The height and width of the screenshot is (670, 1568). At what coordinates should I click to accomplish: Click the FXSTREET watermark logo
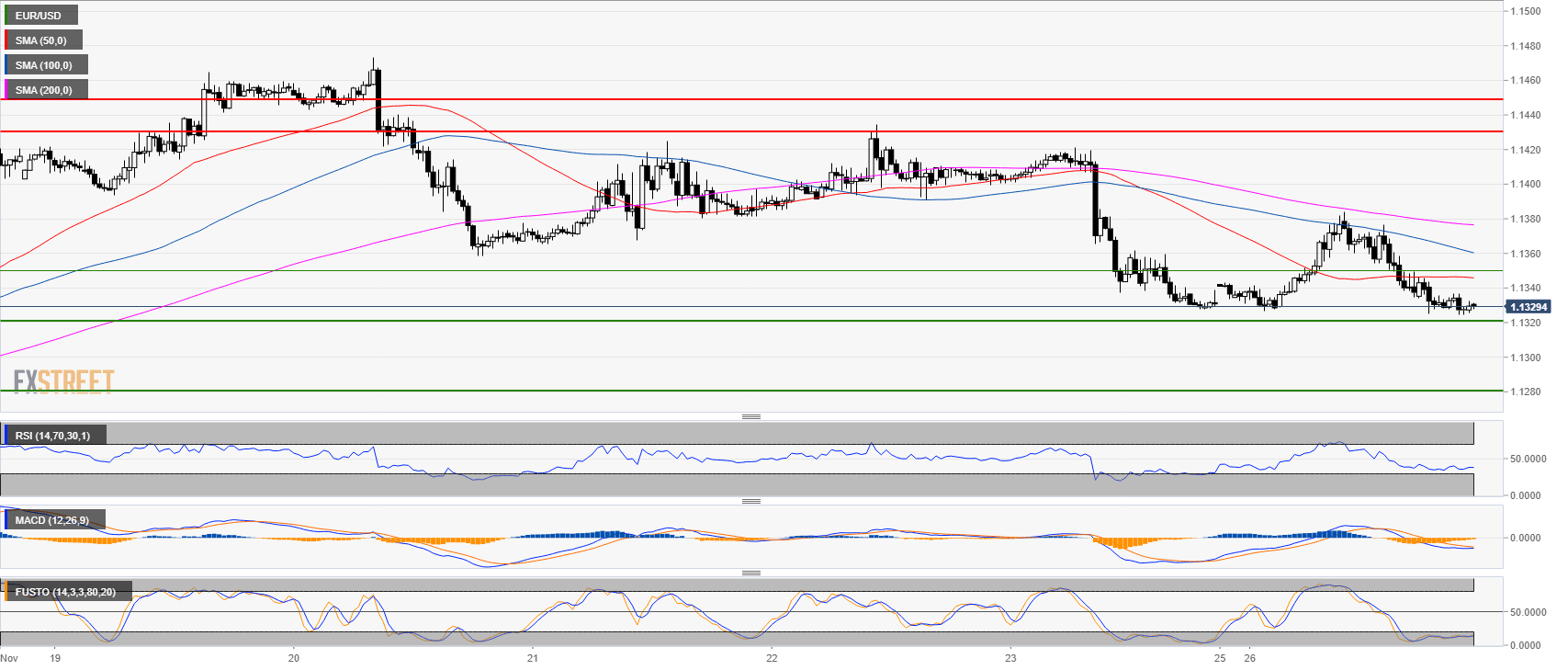pos(63,380)
